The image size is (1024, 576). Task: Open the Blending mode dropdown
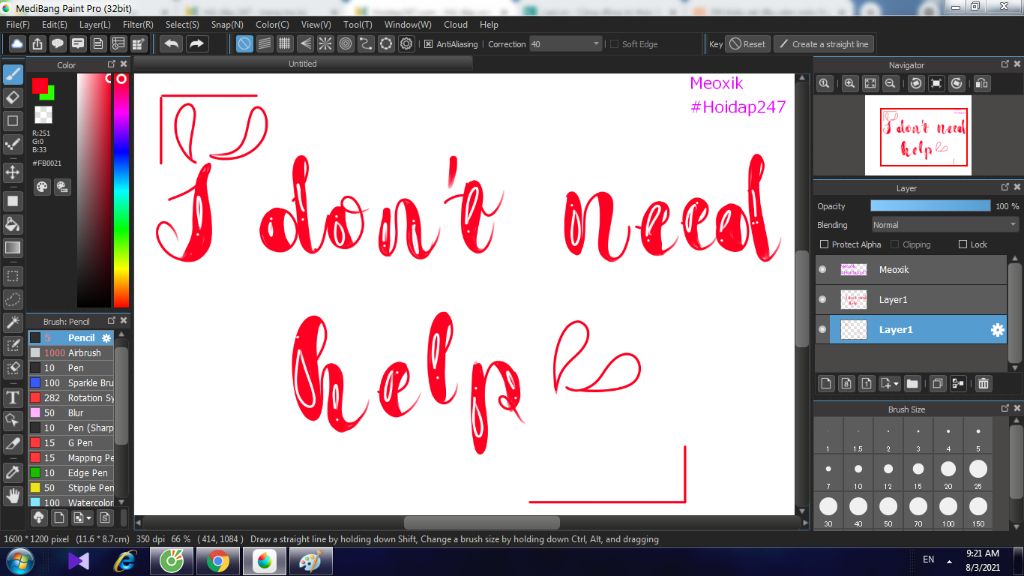pos(945,225)
